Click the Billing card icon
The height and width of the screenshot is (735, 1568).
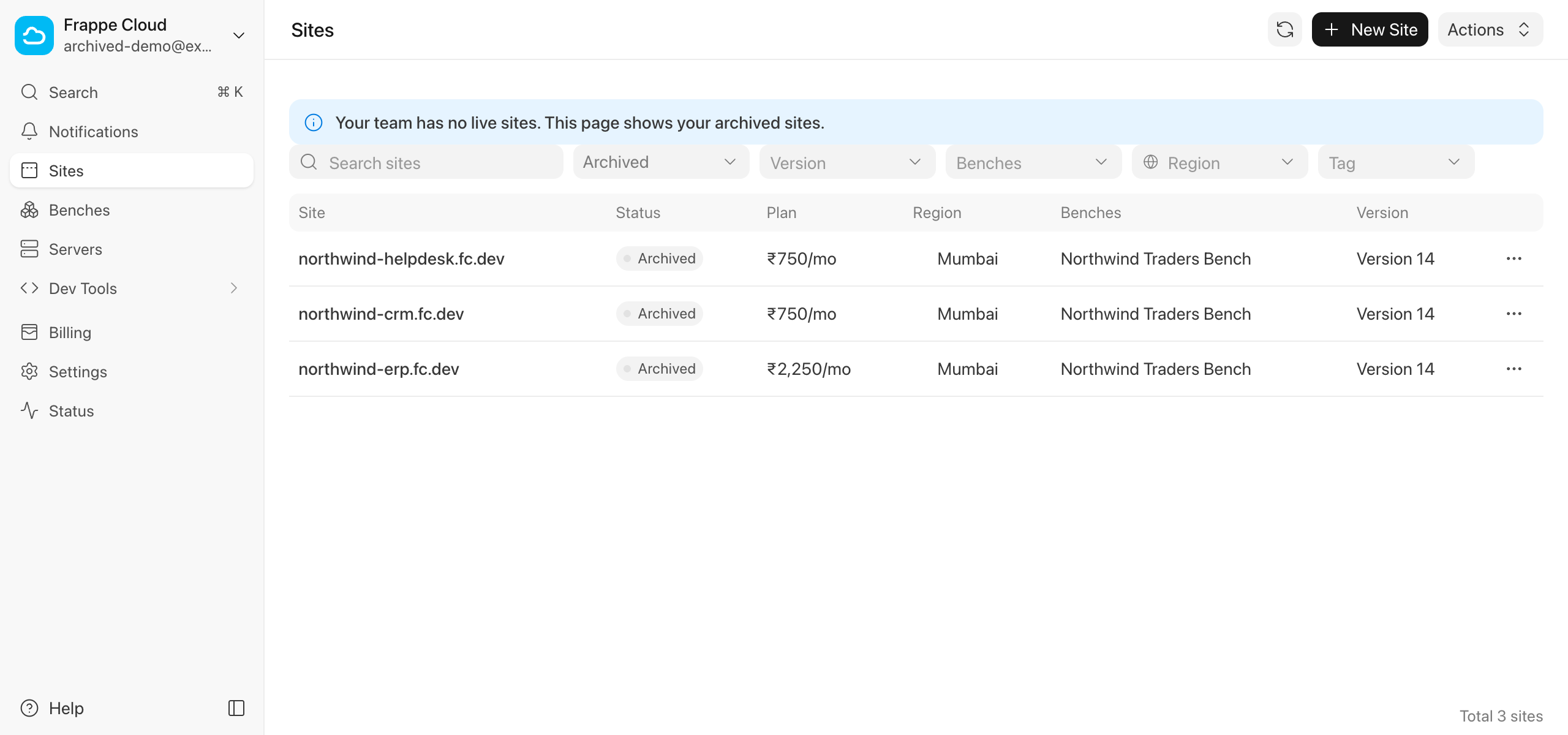click(29, 333)
